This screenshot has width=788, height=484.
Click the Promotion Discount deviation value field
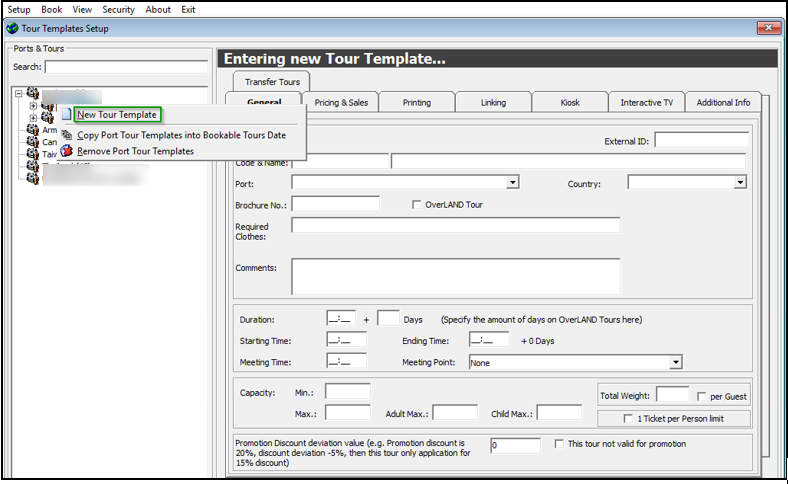516,445
